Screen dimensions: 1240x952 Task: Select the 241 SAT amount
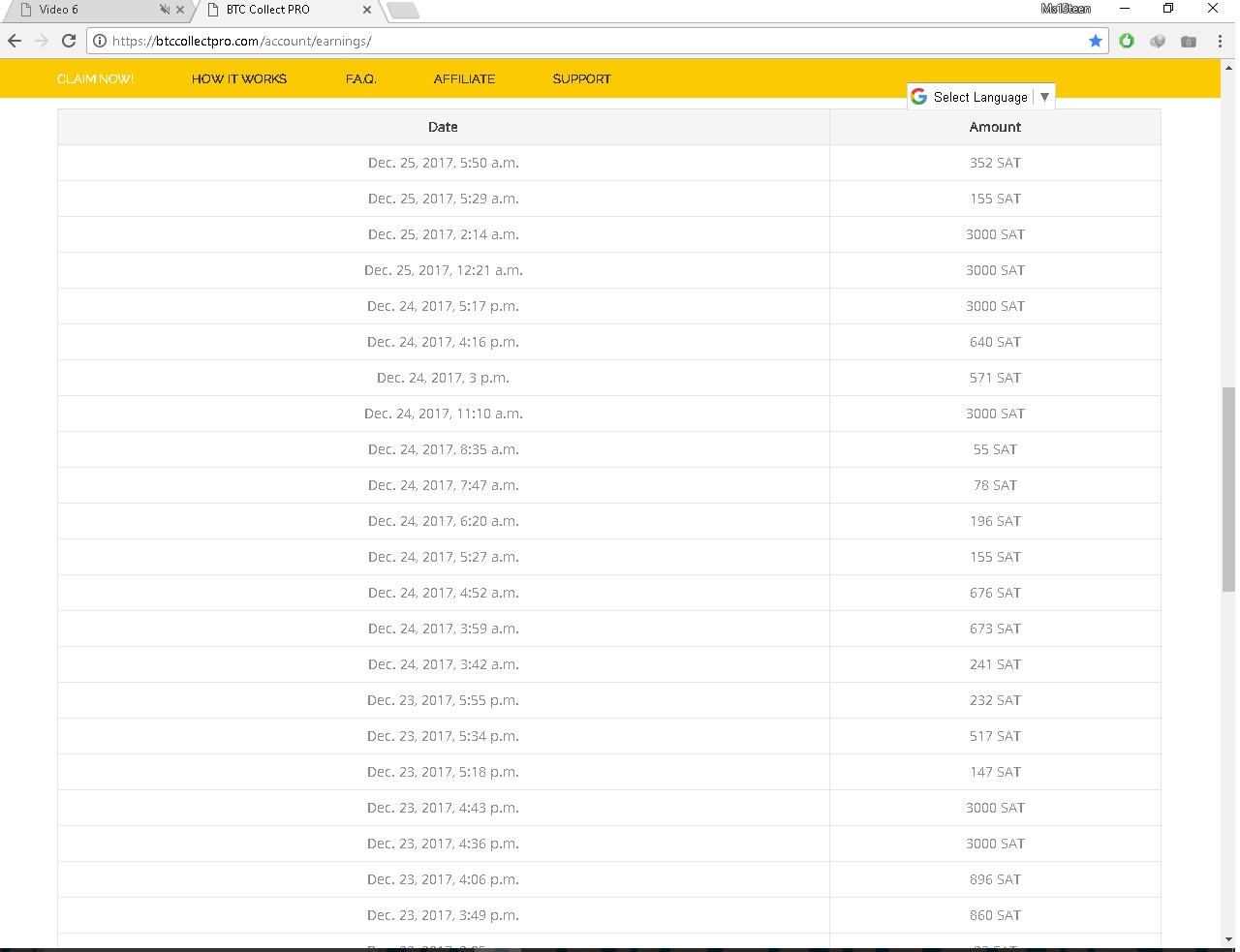[995, 664]
